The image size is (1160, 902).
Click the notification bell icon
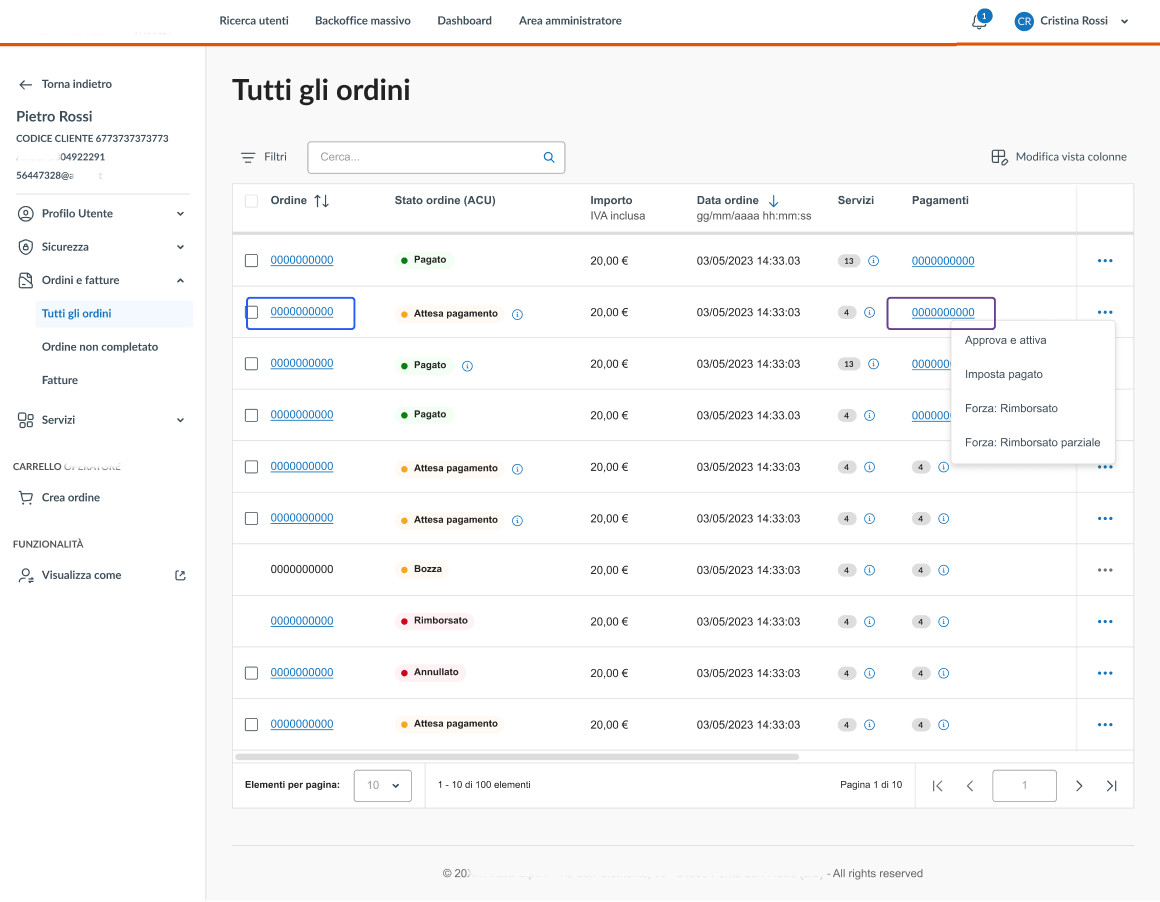[x=979, y=22]
